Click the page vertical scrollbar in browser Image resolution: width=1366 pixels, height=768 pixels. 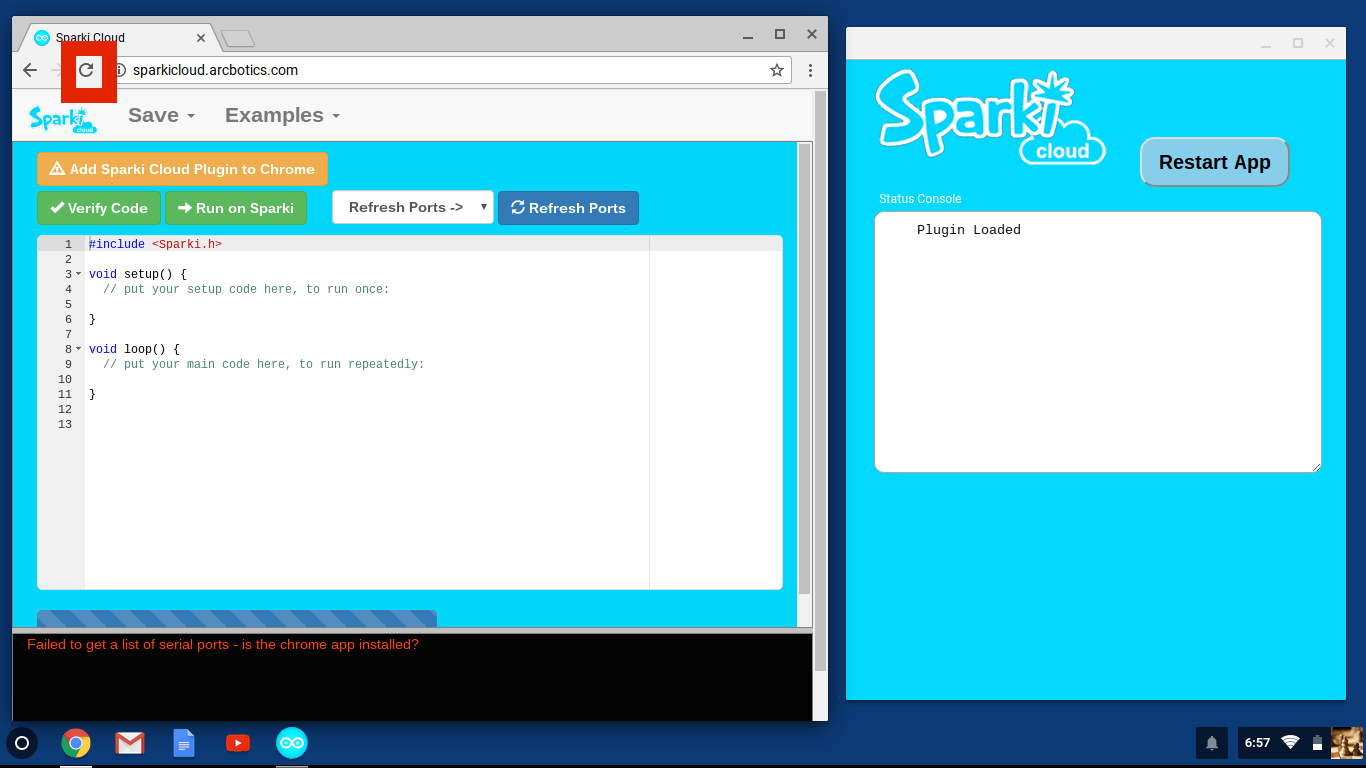820,380
